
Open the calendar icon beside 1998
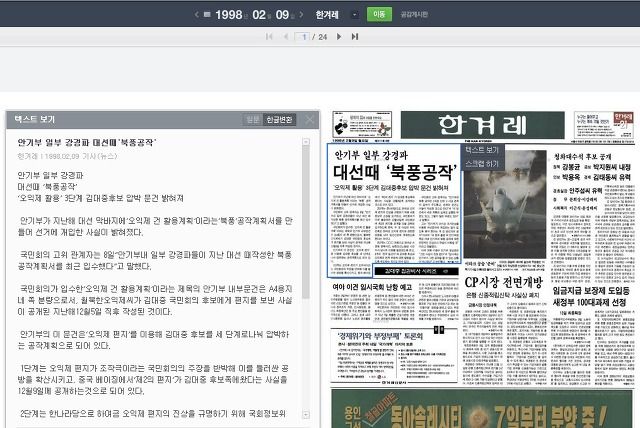click(x=207, y=15)
